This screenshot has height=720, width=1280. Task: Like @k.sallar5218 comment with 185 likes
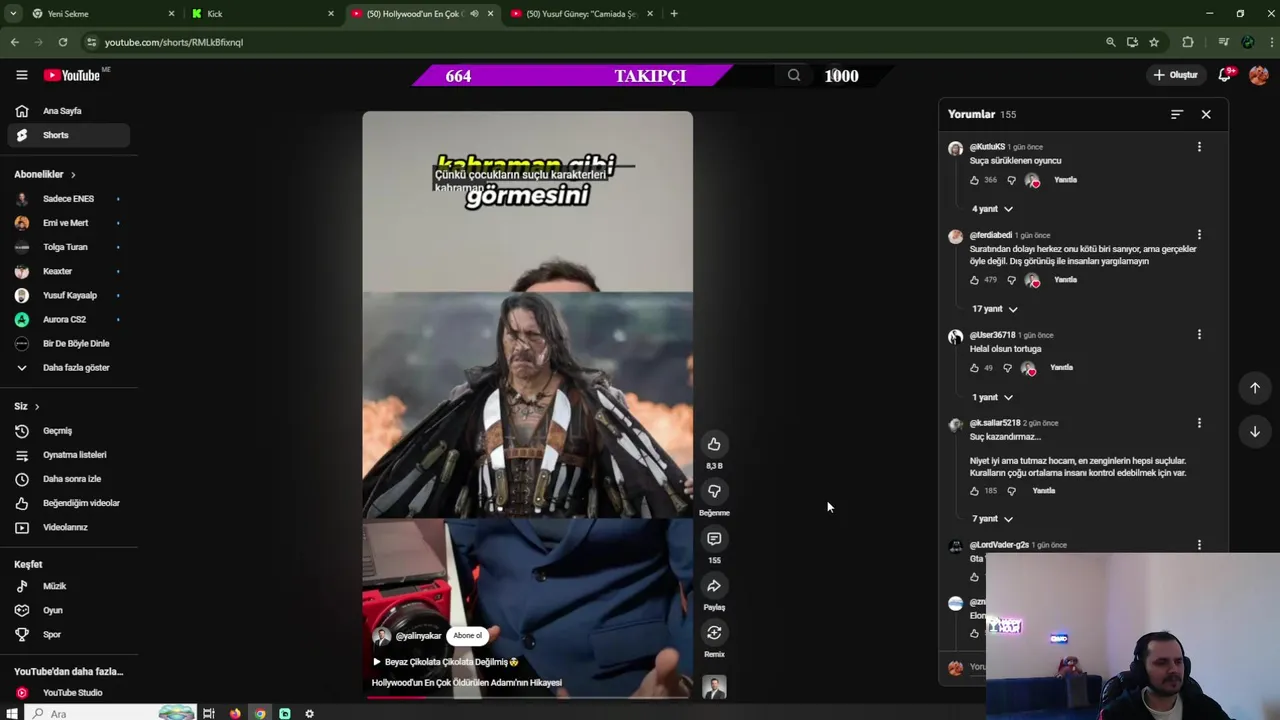pyautogui.click(x=974, y=491)
